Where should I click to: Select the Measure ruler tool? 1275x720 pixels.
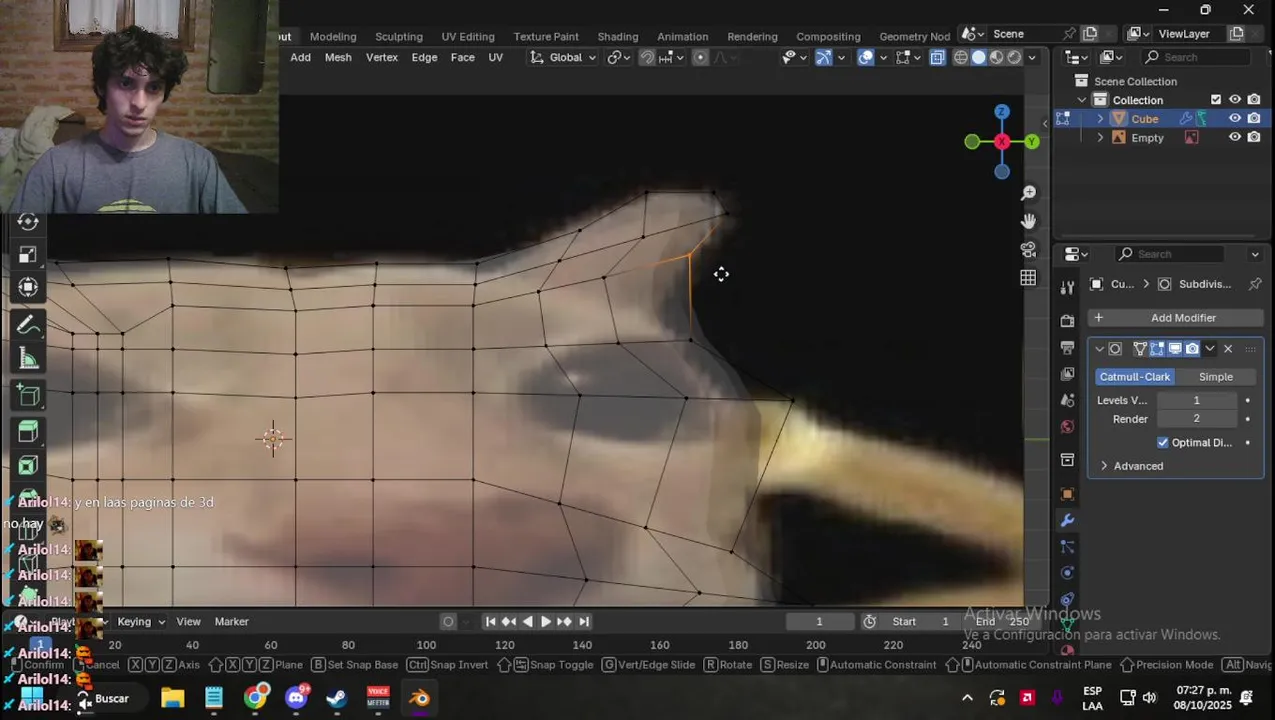coord(28,359)
